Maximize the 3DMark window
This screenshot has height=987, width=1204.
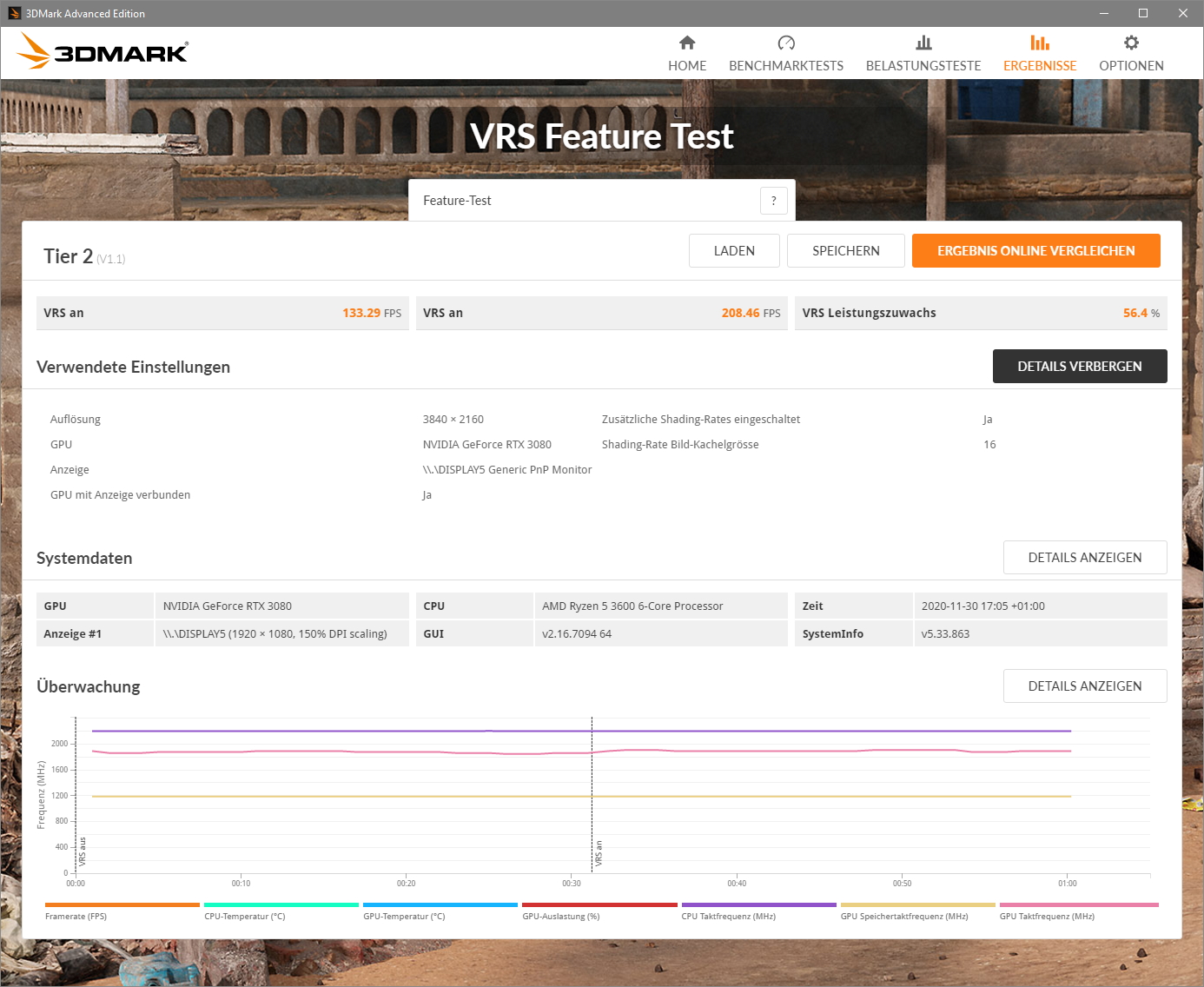click(x=1143, y=13)
